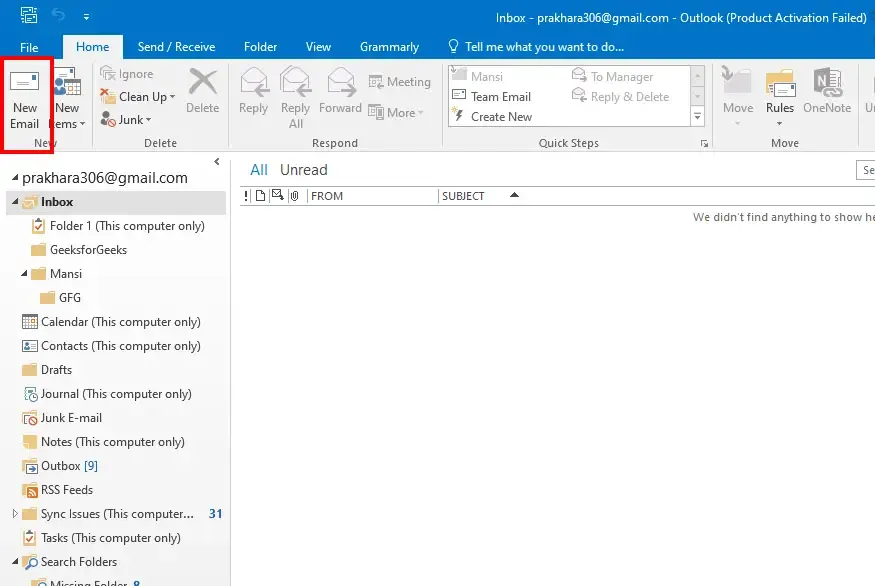Open Journal (This computer only)
The image size is (875, 586).
click(107, 394)
